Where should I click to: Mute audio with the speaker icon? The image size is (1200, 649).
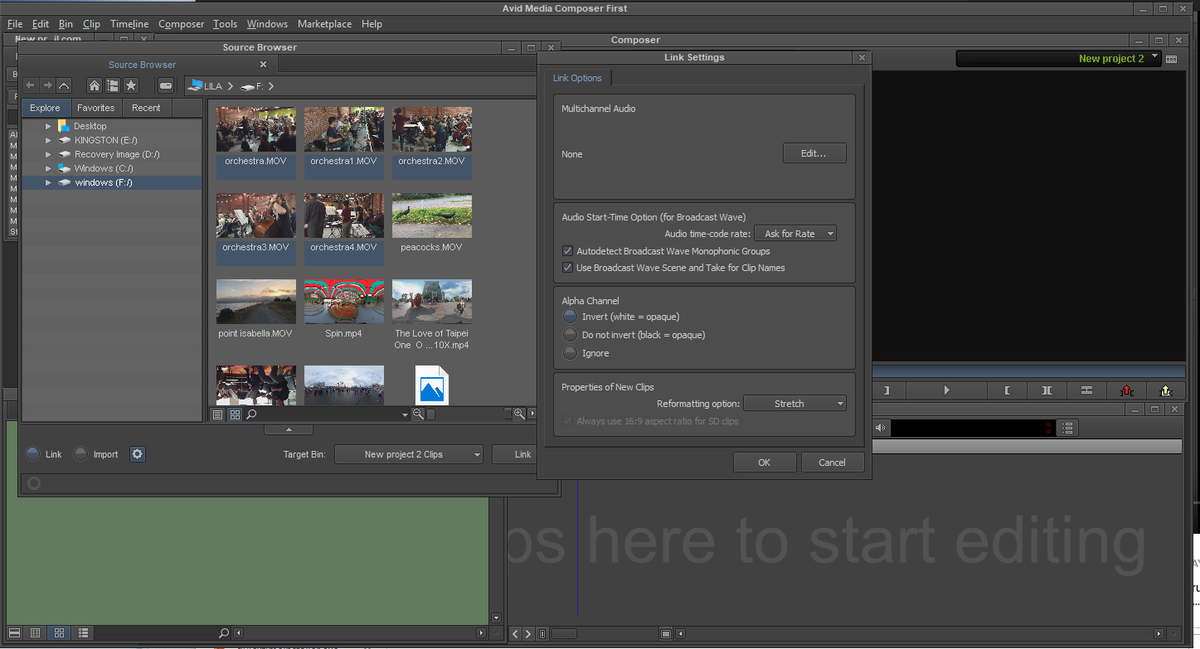pos(880,427)
